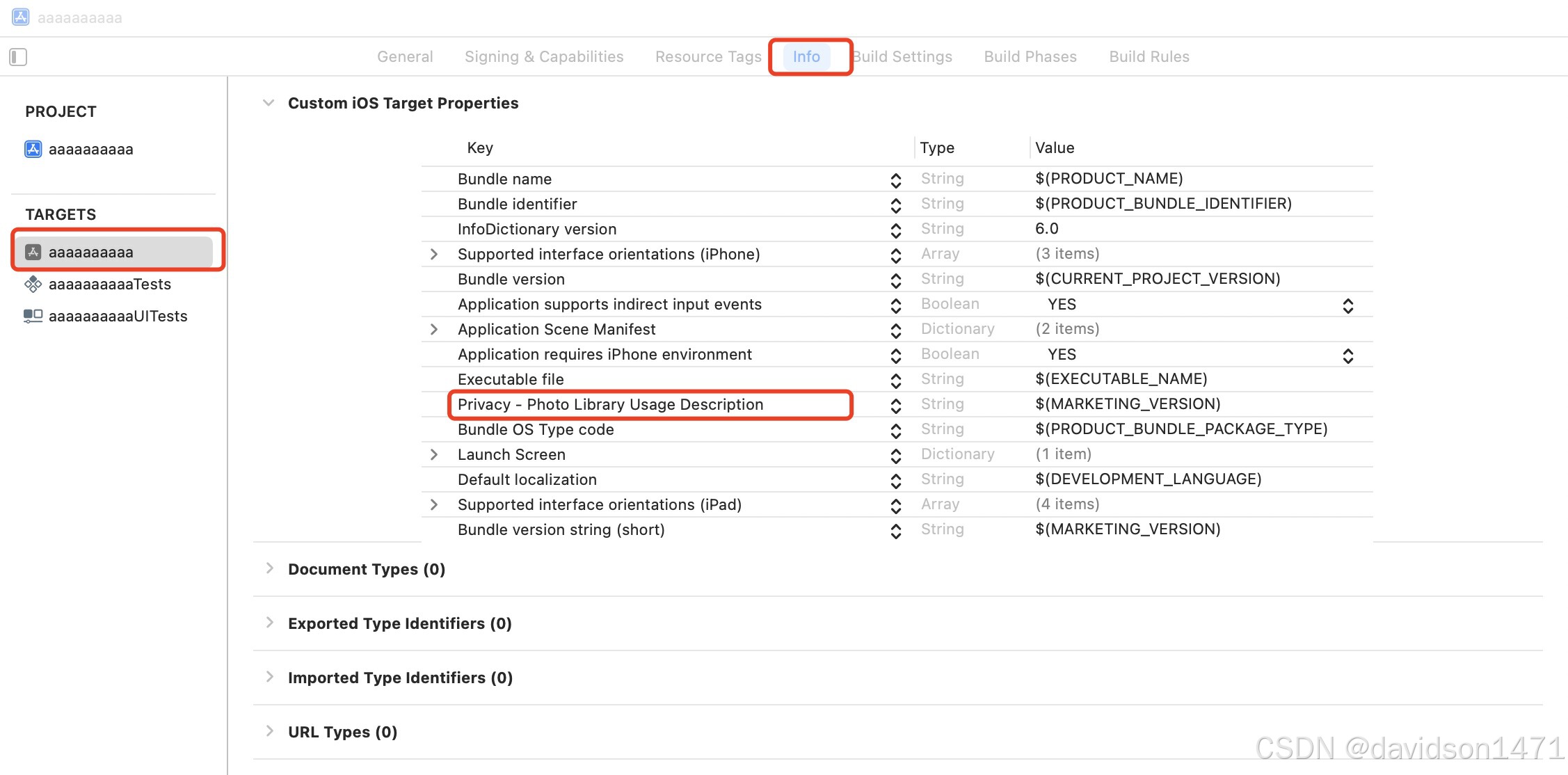
Task: Click the project icon in title bar
Action: tap(21, 17)
